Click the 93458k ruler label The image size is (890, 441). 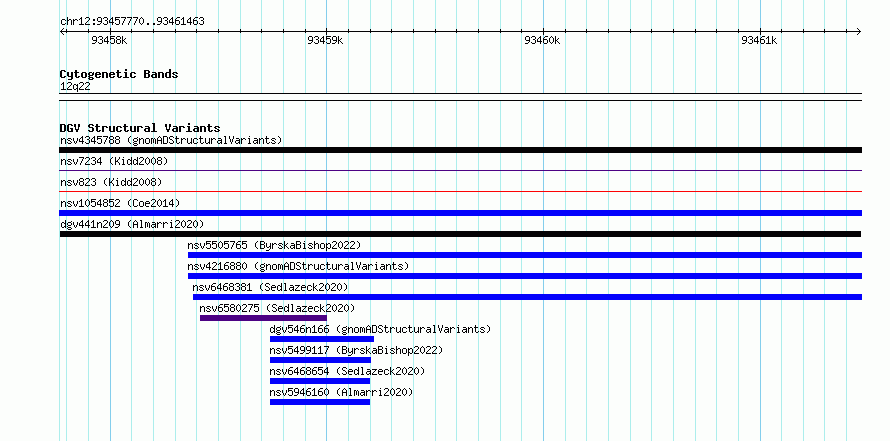click(109, 40)
